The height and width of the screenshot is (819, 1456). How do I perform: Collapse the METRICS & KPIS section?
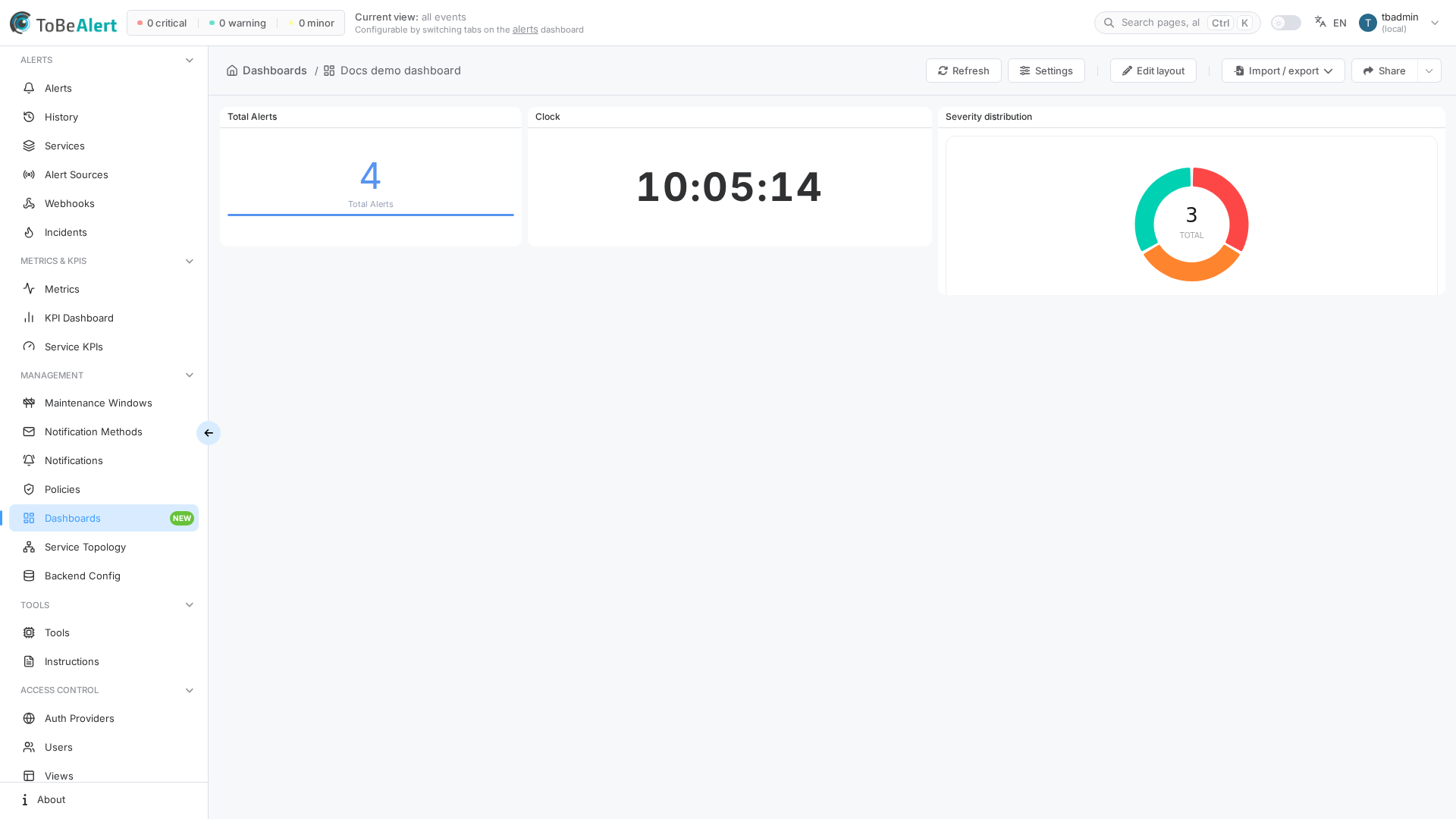190,261
